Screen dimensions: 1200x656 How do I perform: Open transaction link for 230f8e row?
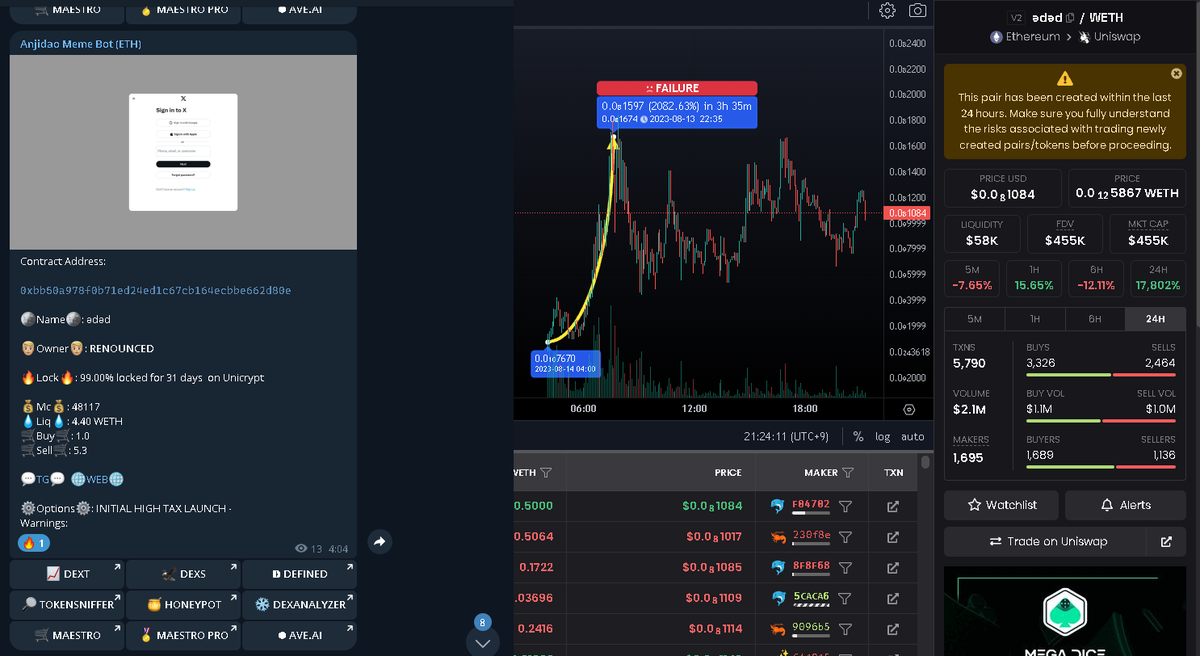coord(893,537)
